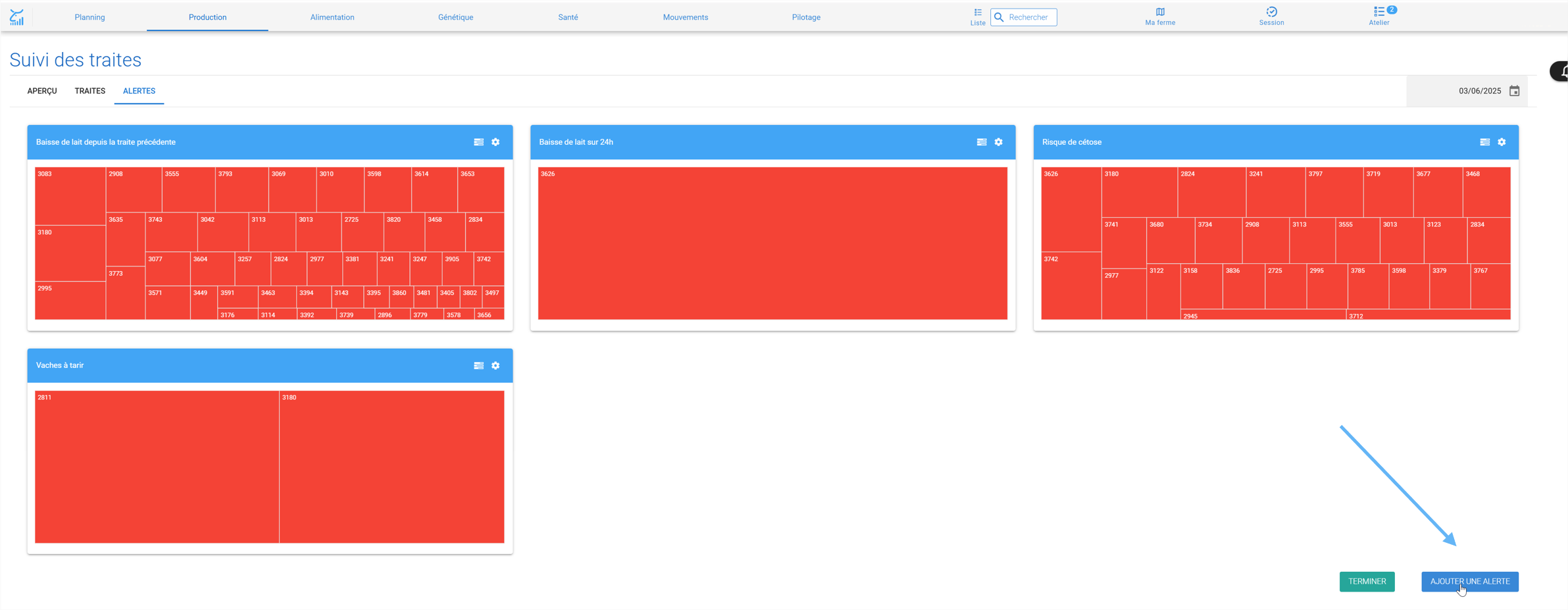
Task: Open settings gear for Baisse de lait depuis la traite précédente
Action: point(495,142)
